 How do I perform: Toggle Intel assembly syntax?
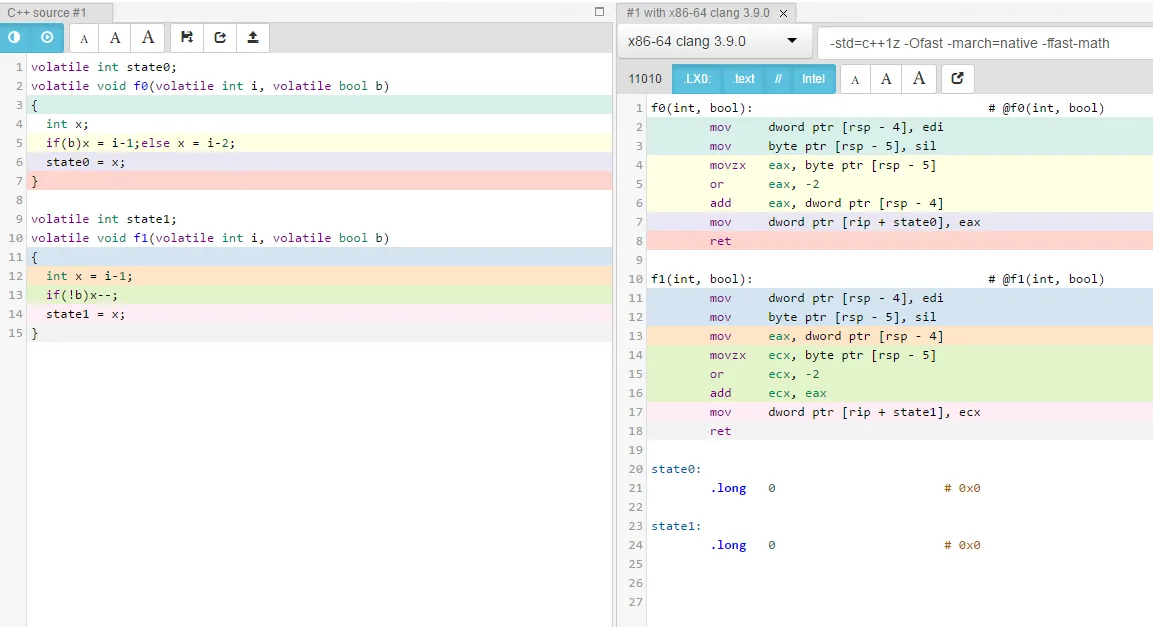[x=813, y=79]
